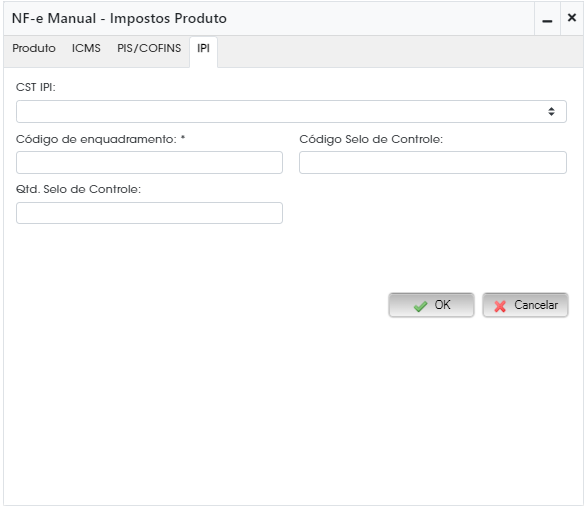Go to the PIS/COFINS tab
This screenshot has width=587, height=509.
tap(149, 48)
